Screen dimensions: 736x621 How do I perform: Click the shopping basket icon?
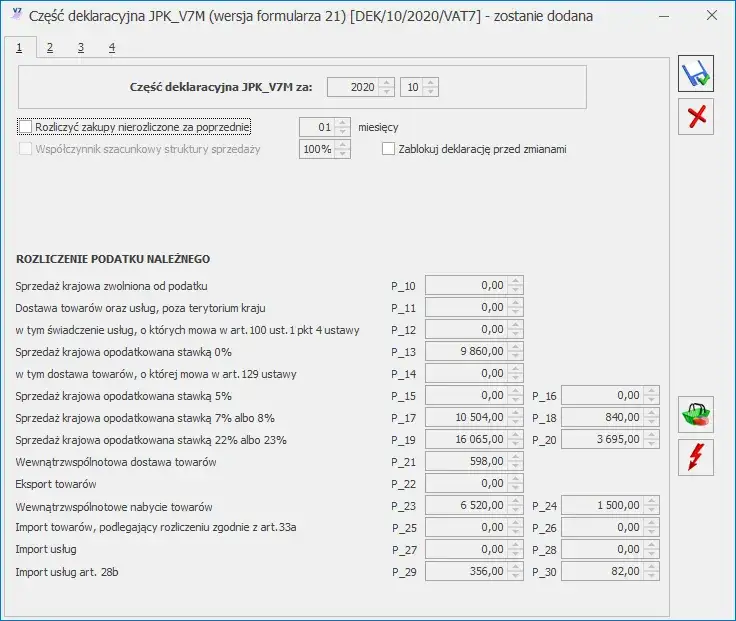[x=696, y=414]
